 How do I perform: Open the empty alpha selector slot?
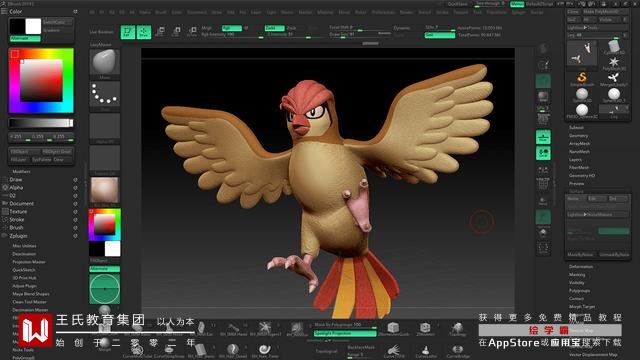[104, 126]
